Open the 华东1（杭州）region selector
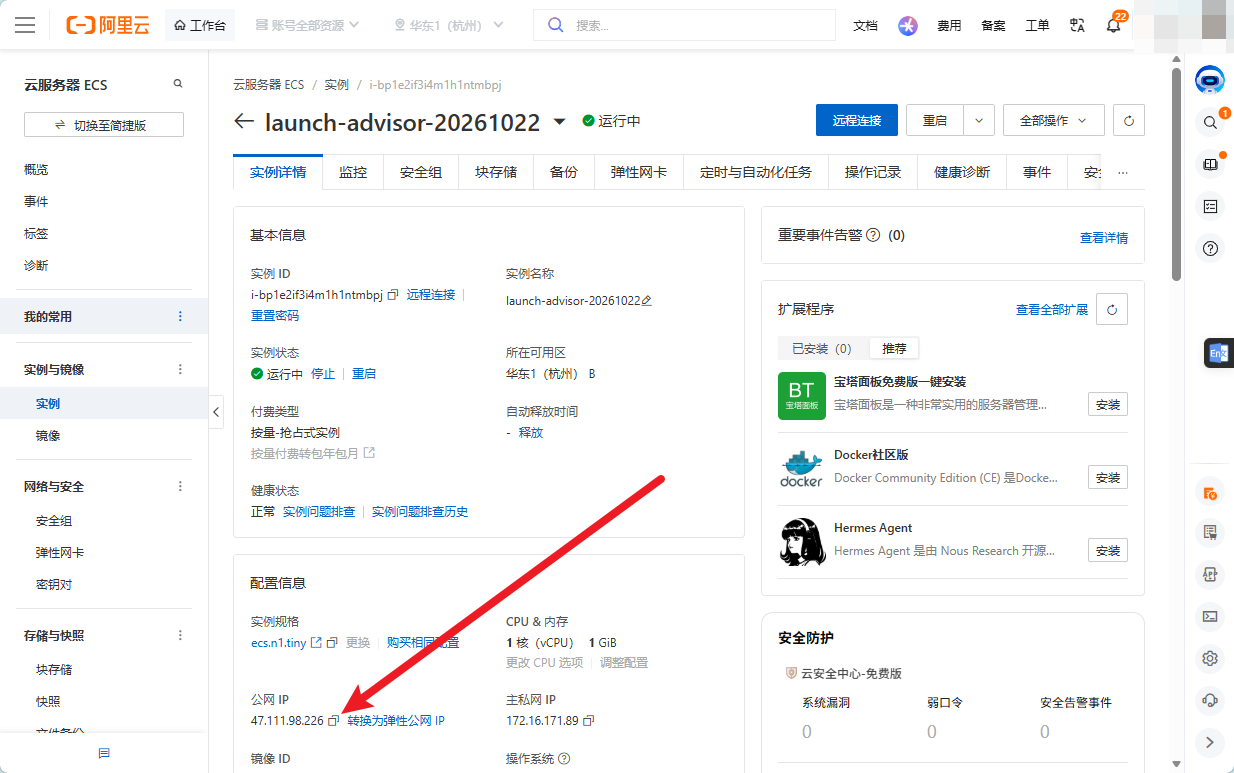This screenshot has width=1234, height=773. tap(448, 25)
